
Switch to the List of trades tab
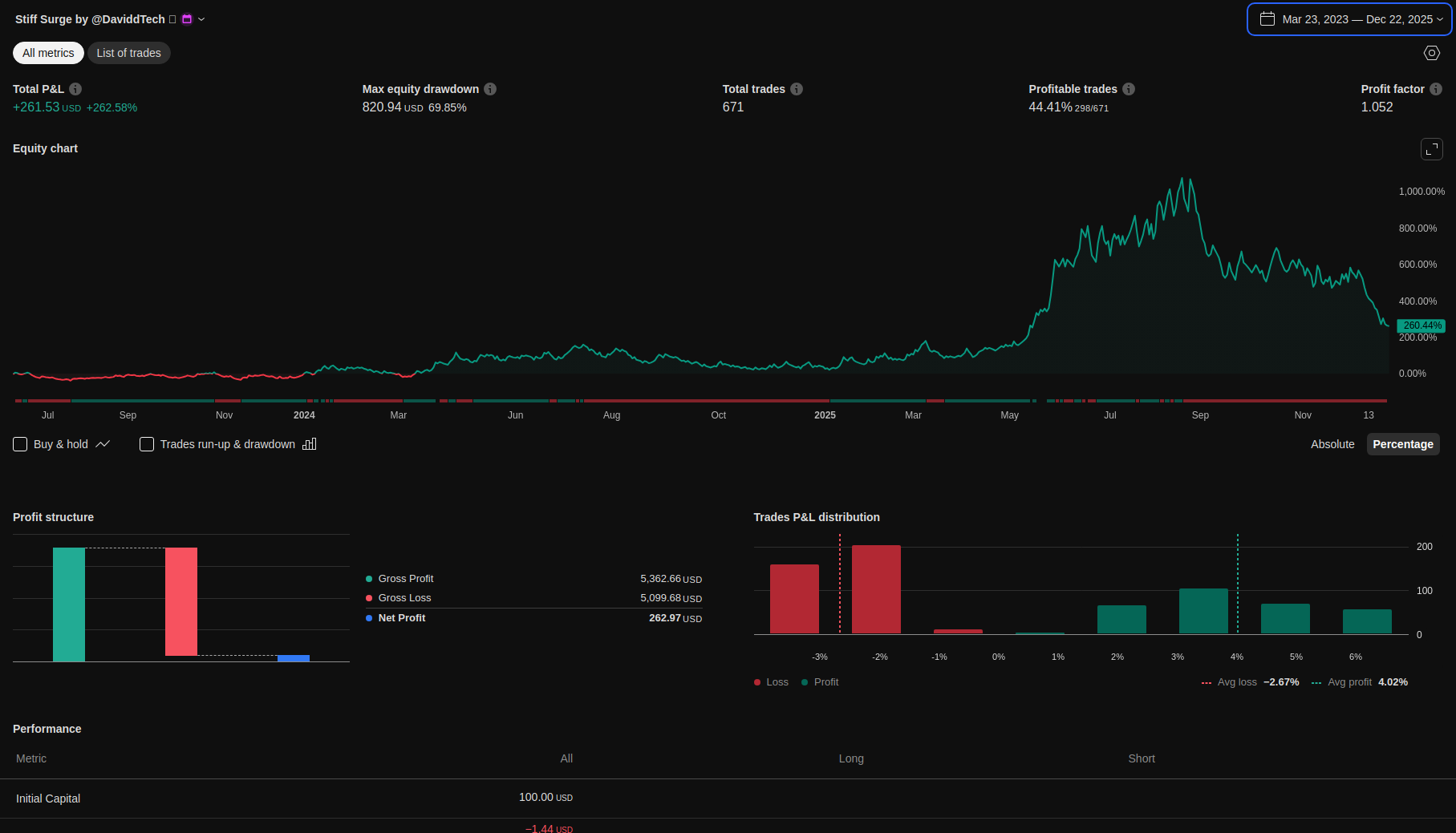tap(129, 53)
